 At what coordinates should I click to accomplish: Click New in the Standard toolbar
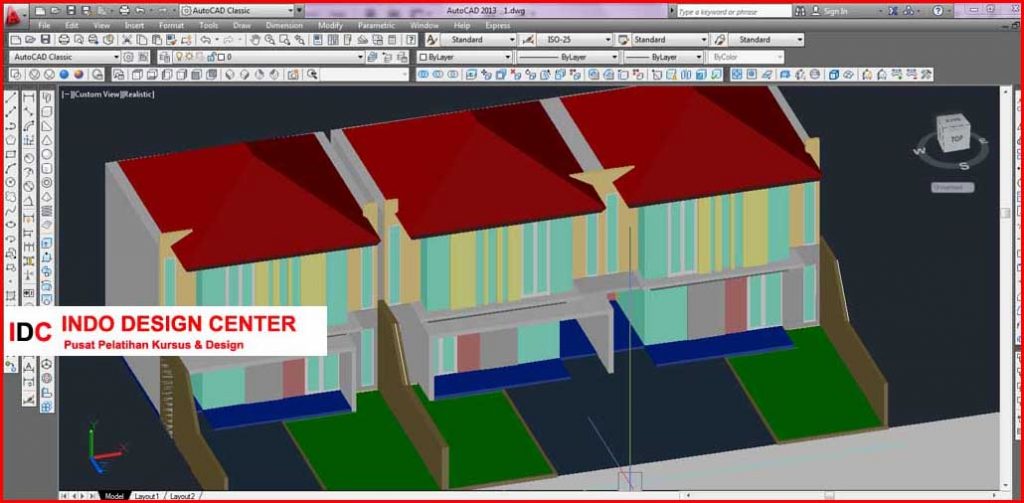click(14, 40)
